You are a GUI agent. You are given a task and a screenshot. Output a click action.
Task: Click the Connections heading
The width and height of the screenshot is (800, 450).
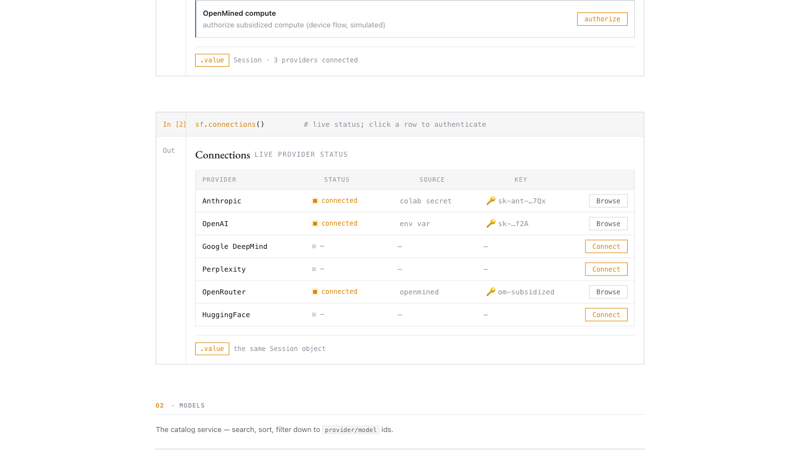click(x=222, y=155)
